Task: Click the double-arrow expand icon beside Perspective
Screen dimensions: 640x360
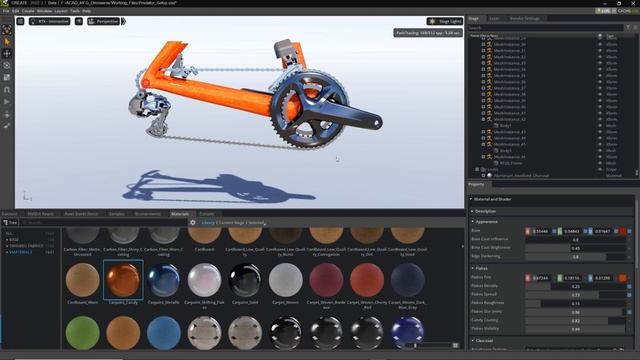Action: click(x=124, y=21)
